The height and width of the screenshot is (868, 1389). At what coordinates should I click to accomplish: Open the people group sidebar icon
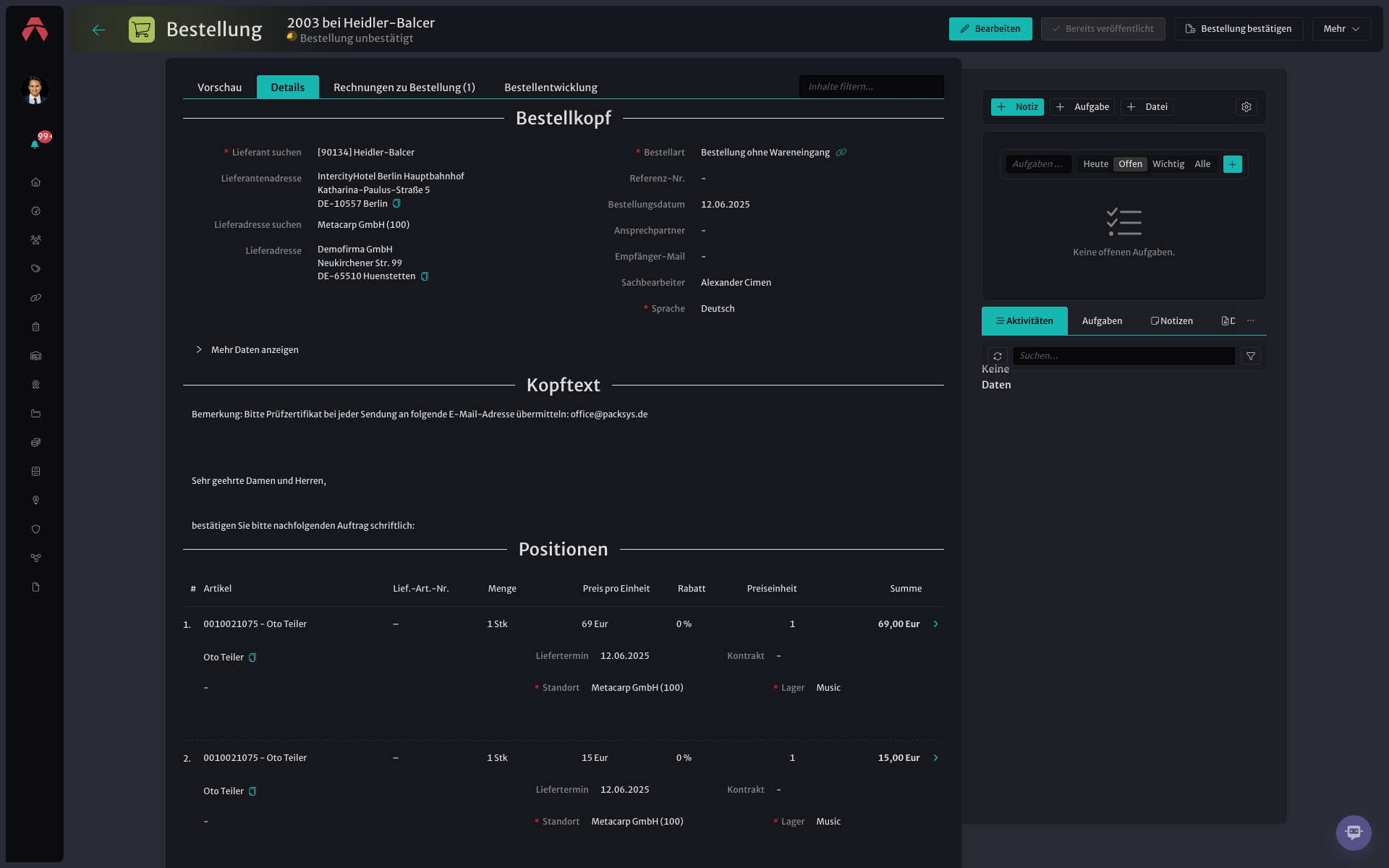click(x=35, y=240)
